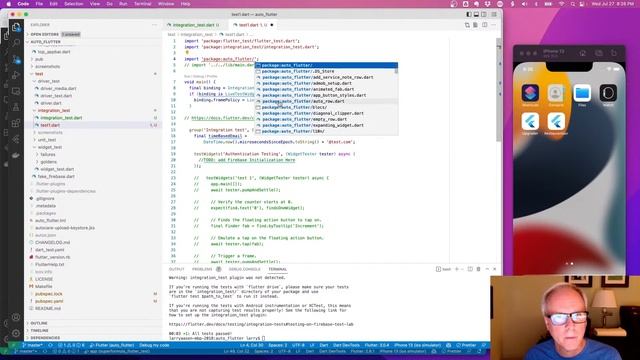
Task: Toggle the bottom panel layout icon
Action: tap(476, 14)
